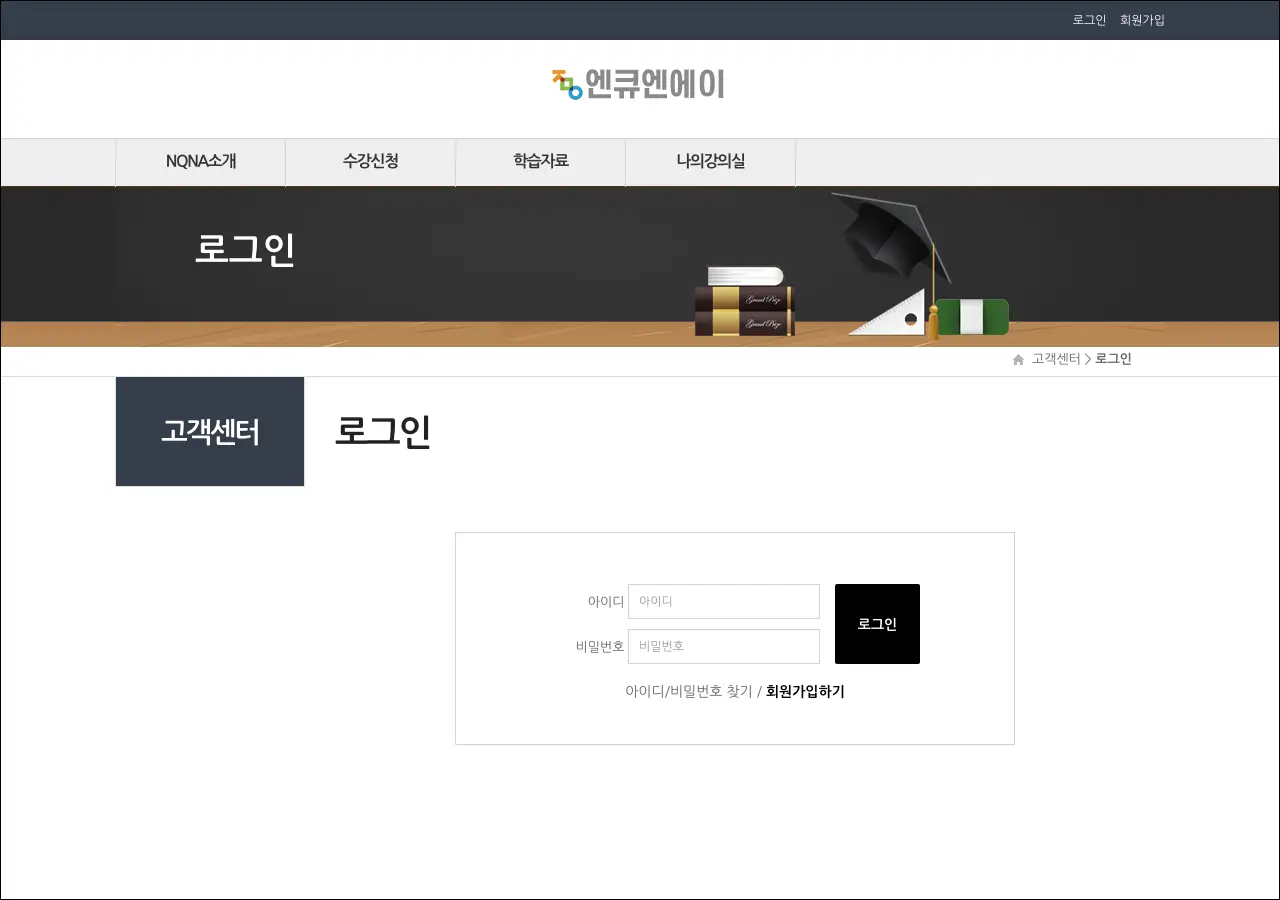Click the bold 로그인 breadcrumb item
The height and width of the screenshot is (900, 1280).
[x=1113, y=359]
